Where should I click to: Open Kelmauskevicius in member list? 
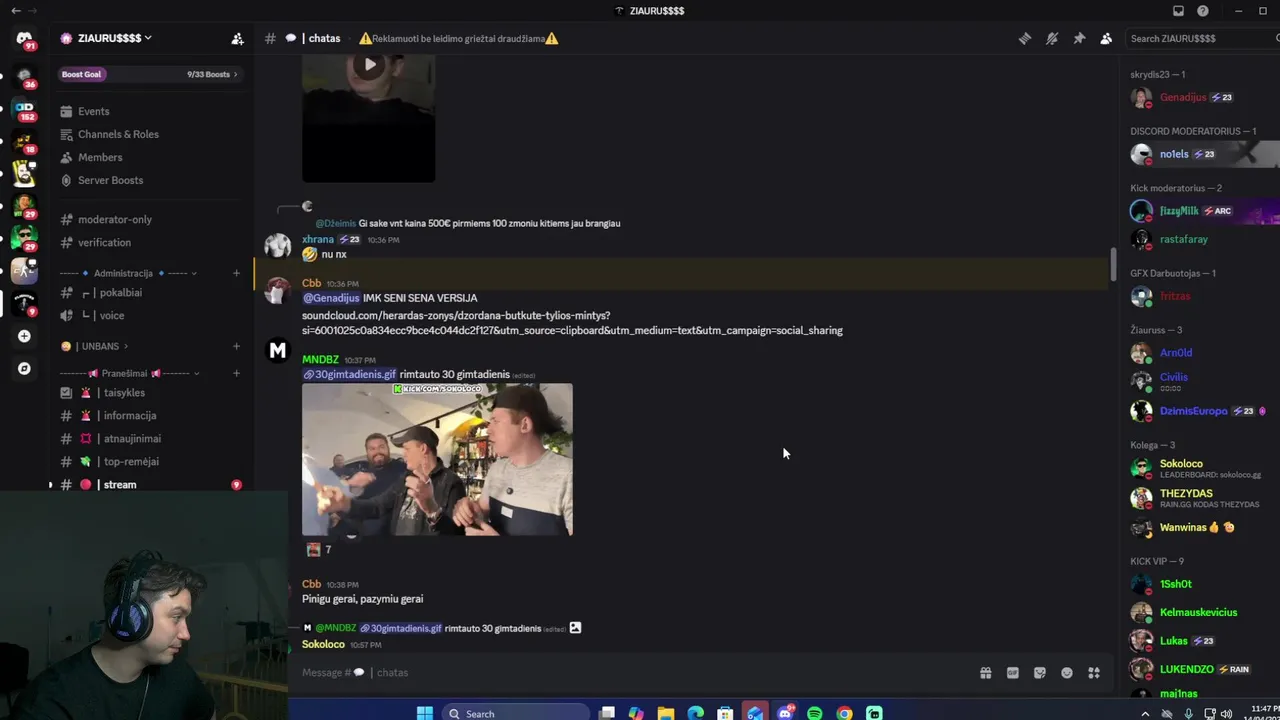click(x=1198, y=612)
